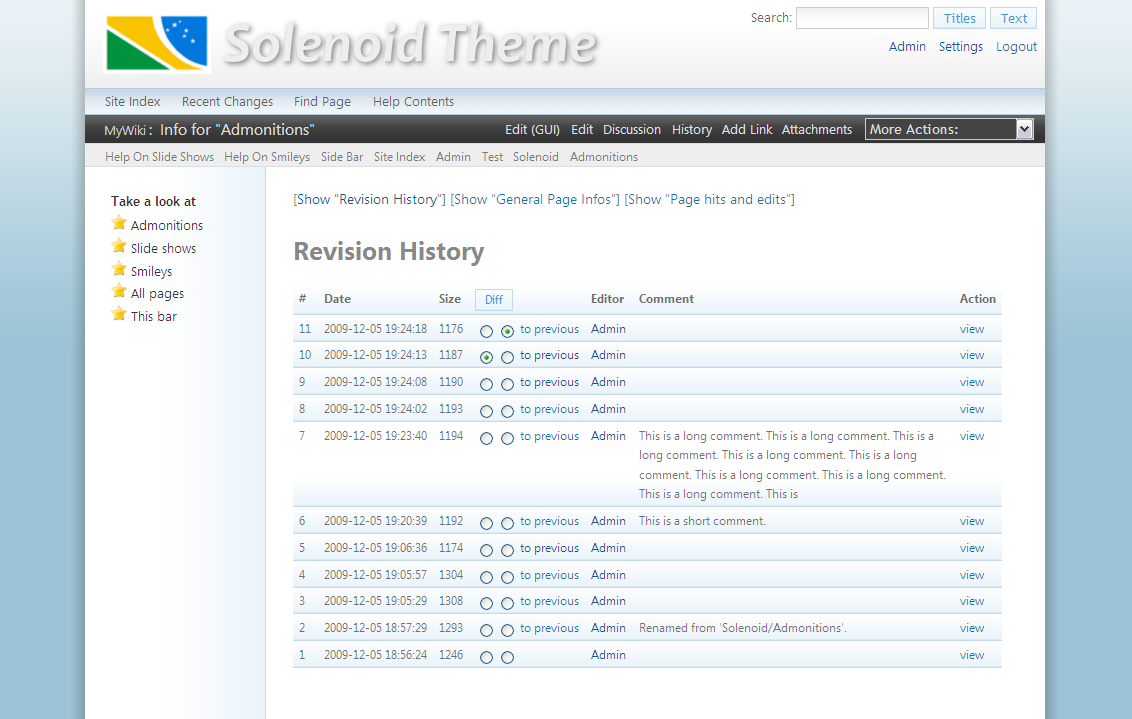
Task: Log out using the Logout link
Action: (x=1016, y=46)
